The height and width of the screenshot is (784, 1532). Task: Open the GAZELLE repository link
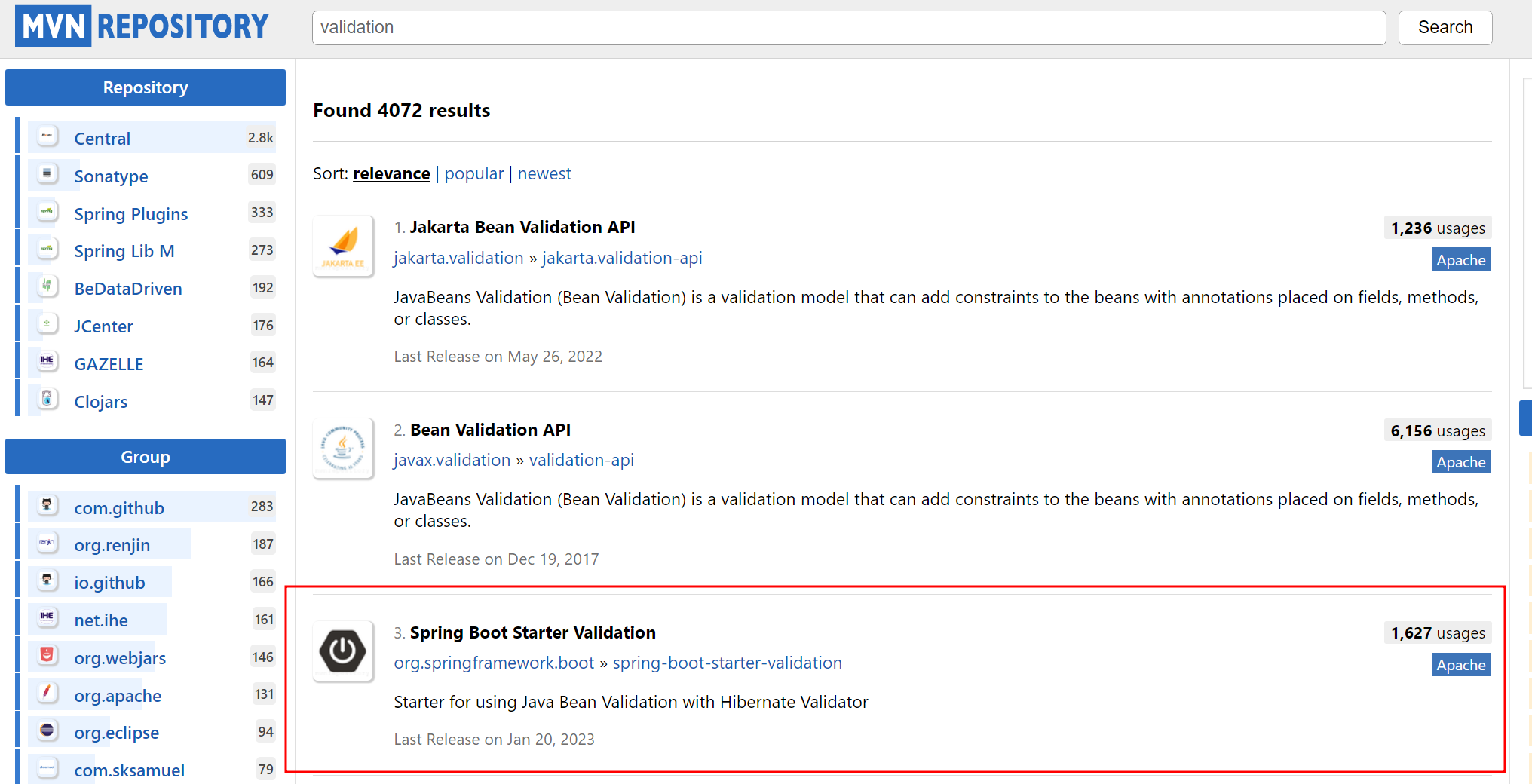109,364
